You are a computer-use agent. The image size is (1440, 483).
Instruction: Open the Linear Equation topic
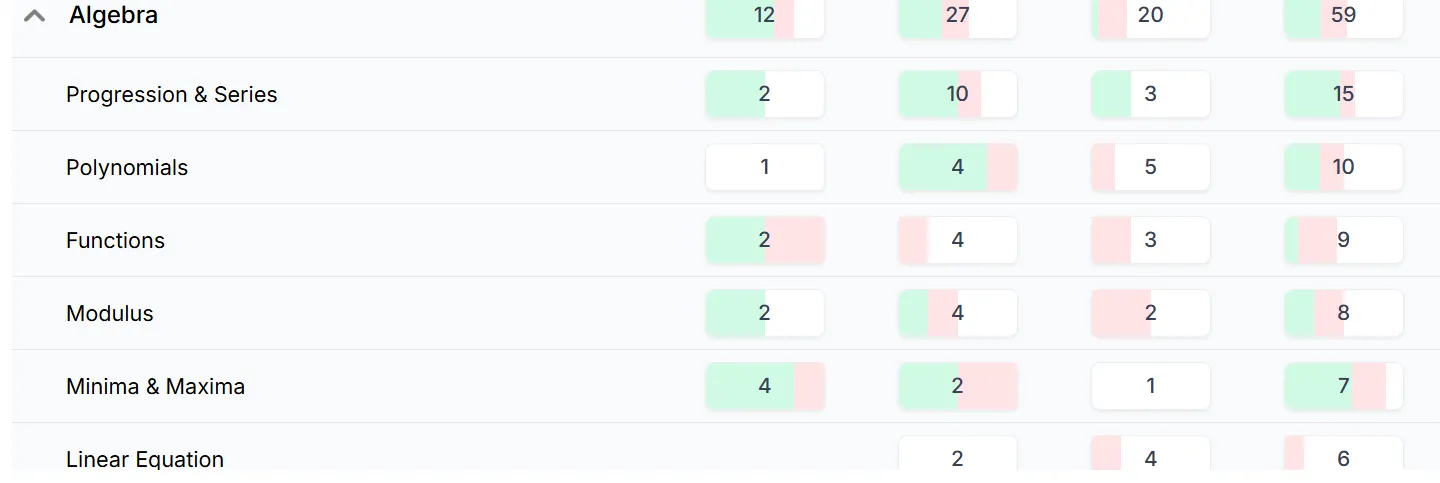145,459
